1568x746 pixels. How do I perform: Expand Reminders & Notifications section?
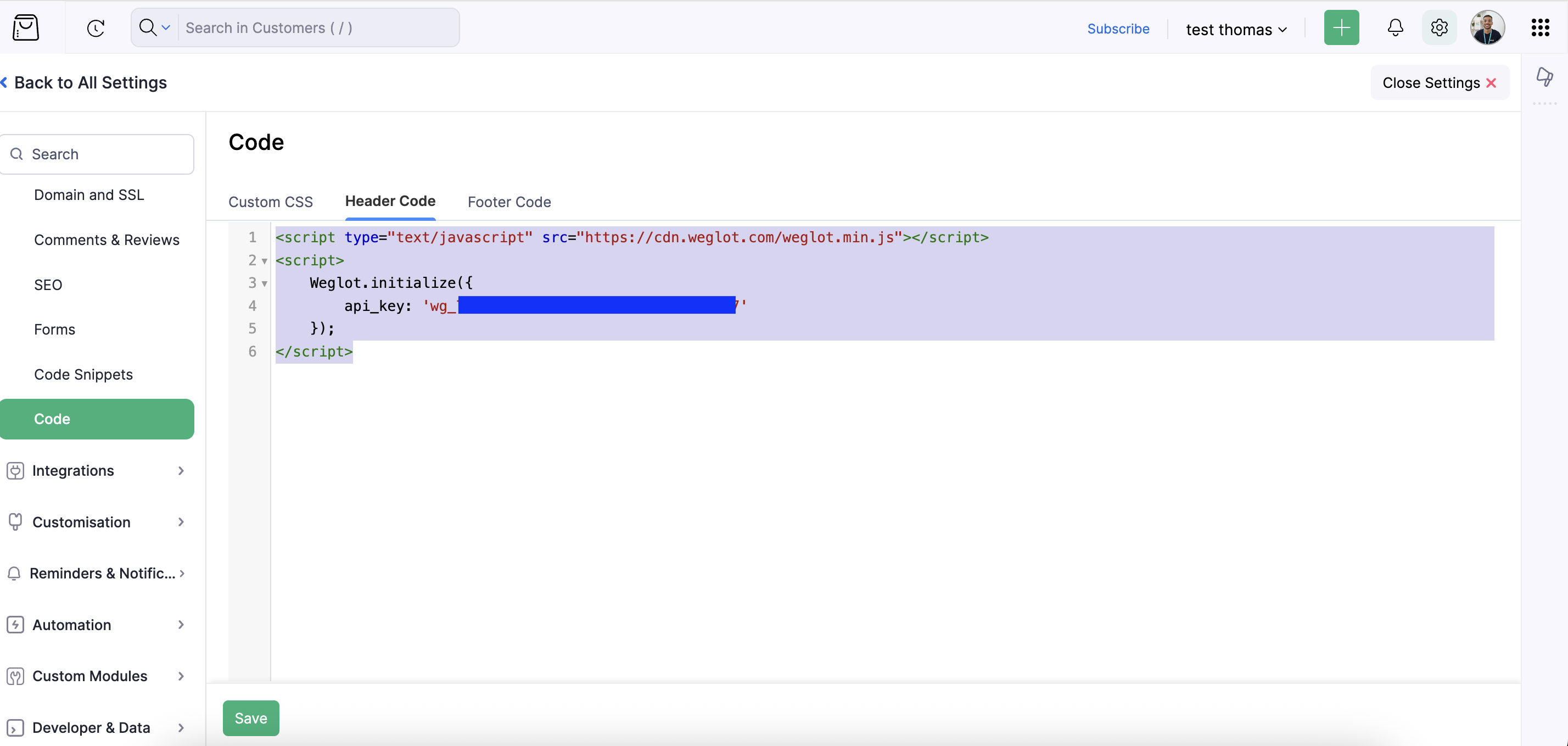[96, 573]
